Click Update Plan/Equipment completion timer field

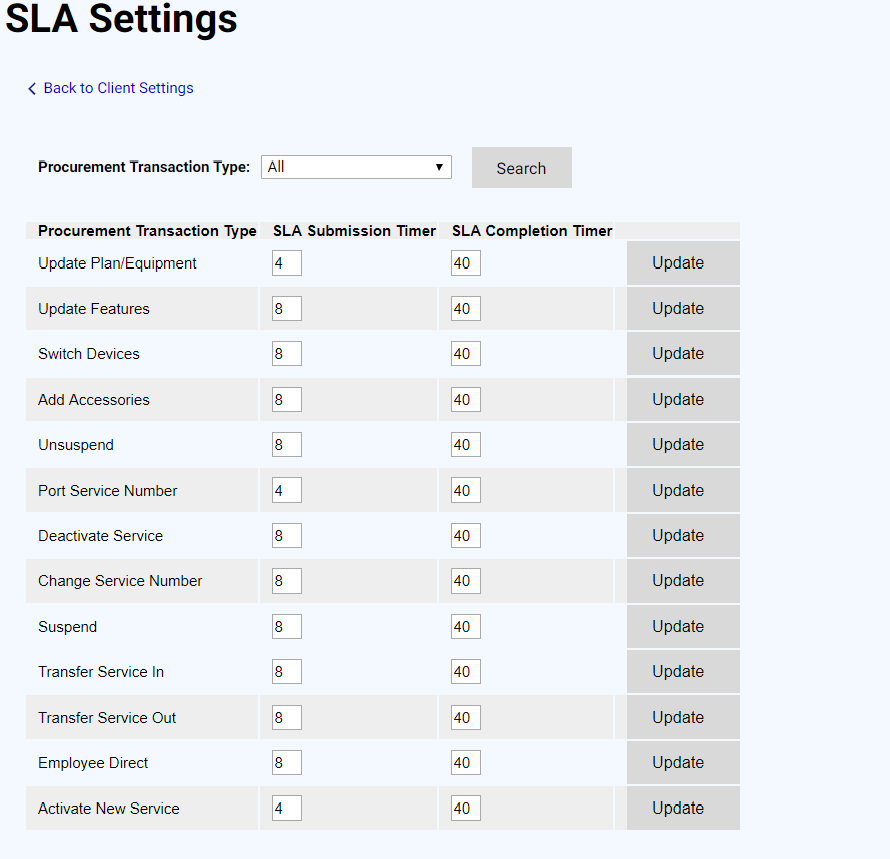(x=465, y=263)
